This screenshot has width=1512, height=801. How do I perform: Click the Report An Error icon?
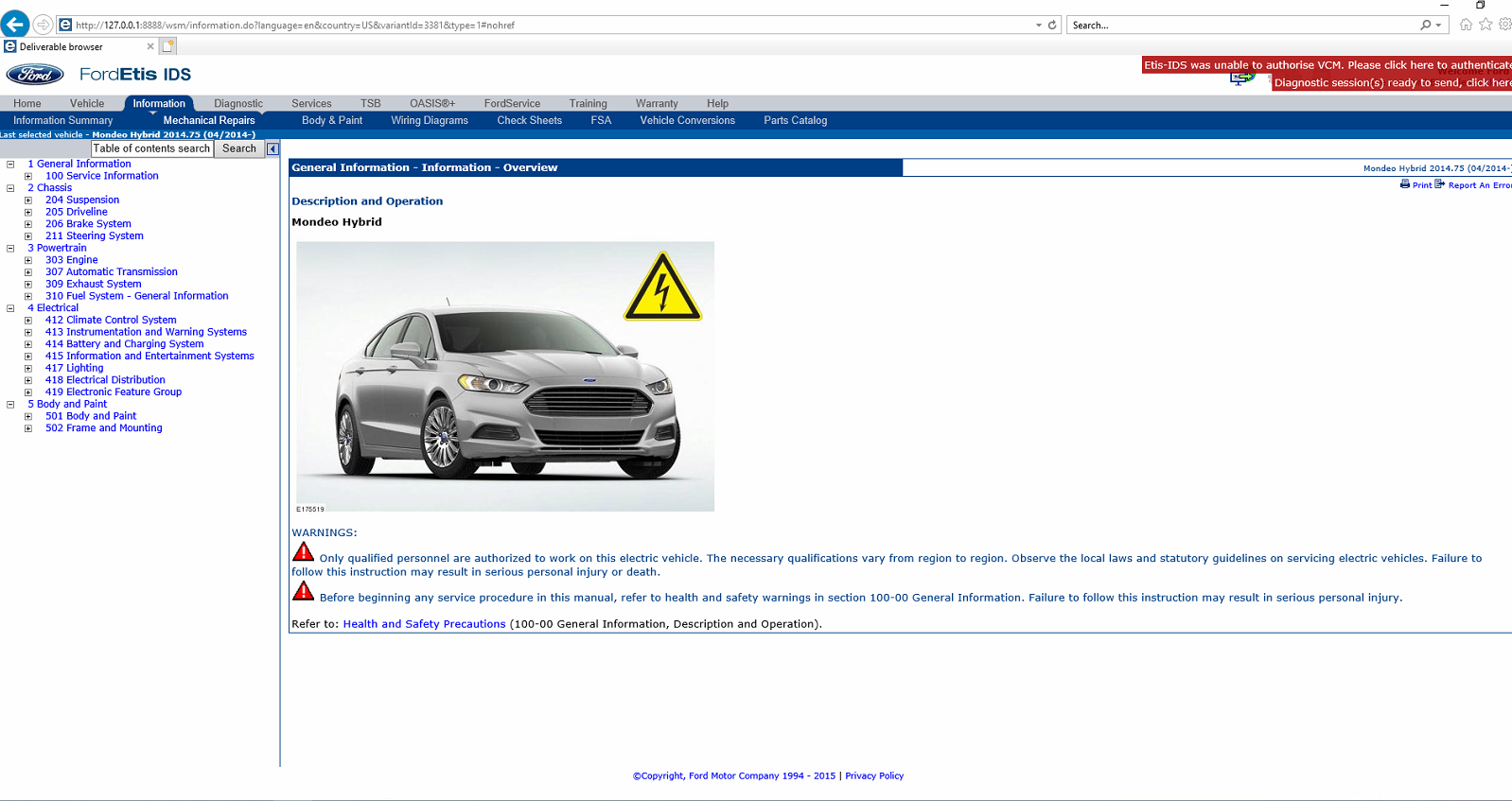tap(1440, 184)
